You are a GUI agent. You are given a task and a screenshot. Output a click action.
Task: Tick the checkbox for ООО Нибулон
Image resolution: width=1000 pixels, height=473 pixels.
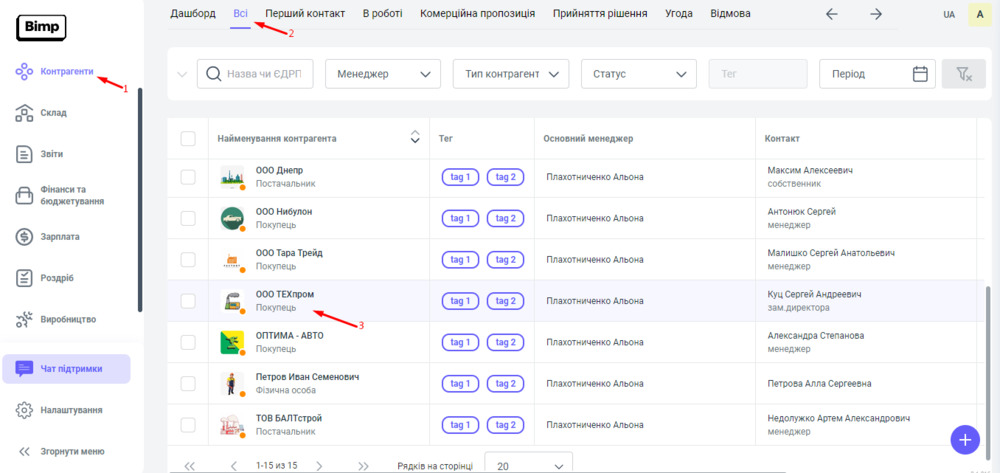188,218
